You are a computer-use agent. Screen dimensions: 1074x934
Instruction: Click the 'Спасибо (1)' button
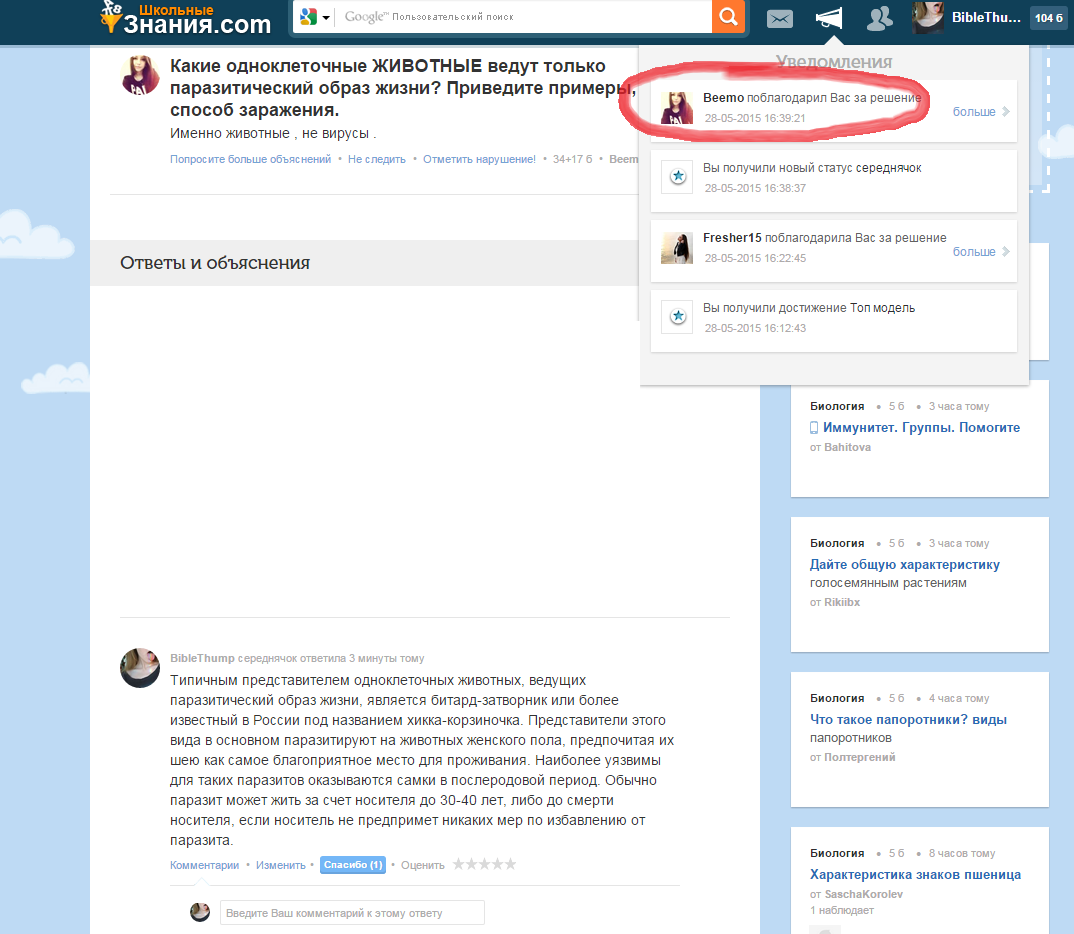[353, 865]
